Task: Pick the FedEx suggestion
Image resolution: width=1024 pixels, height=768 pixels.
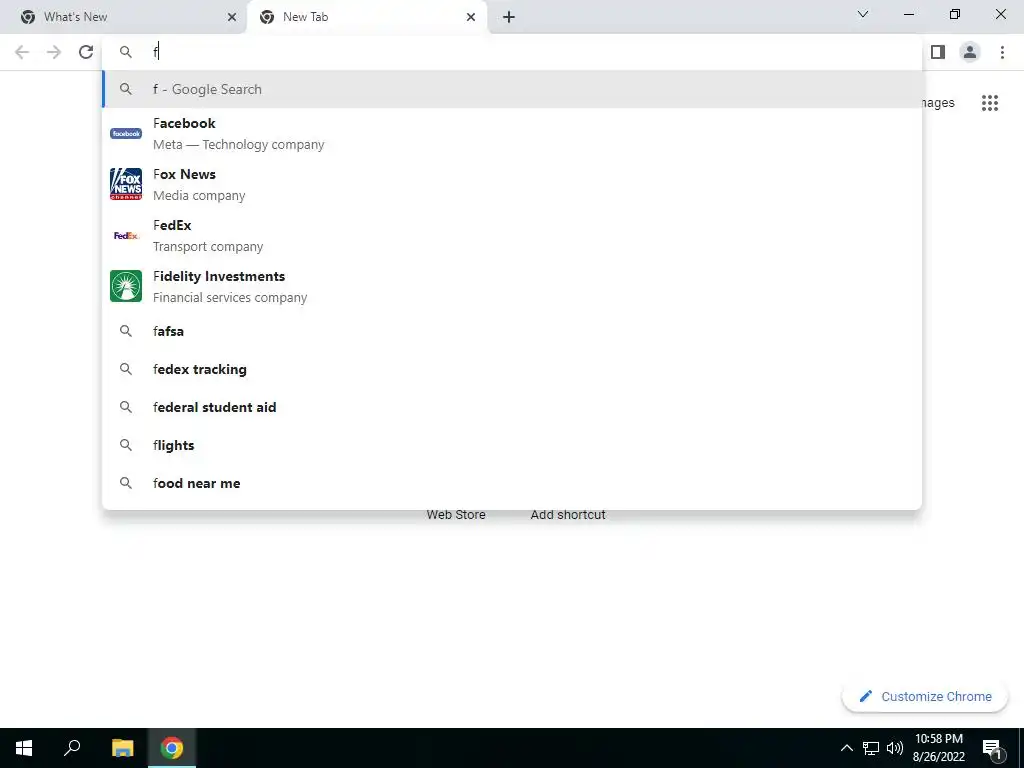Action: coord(512,236)
